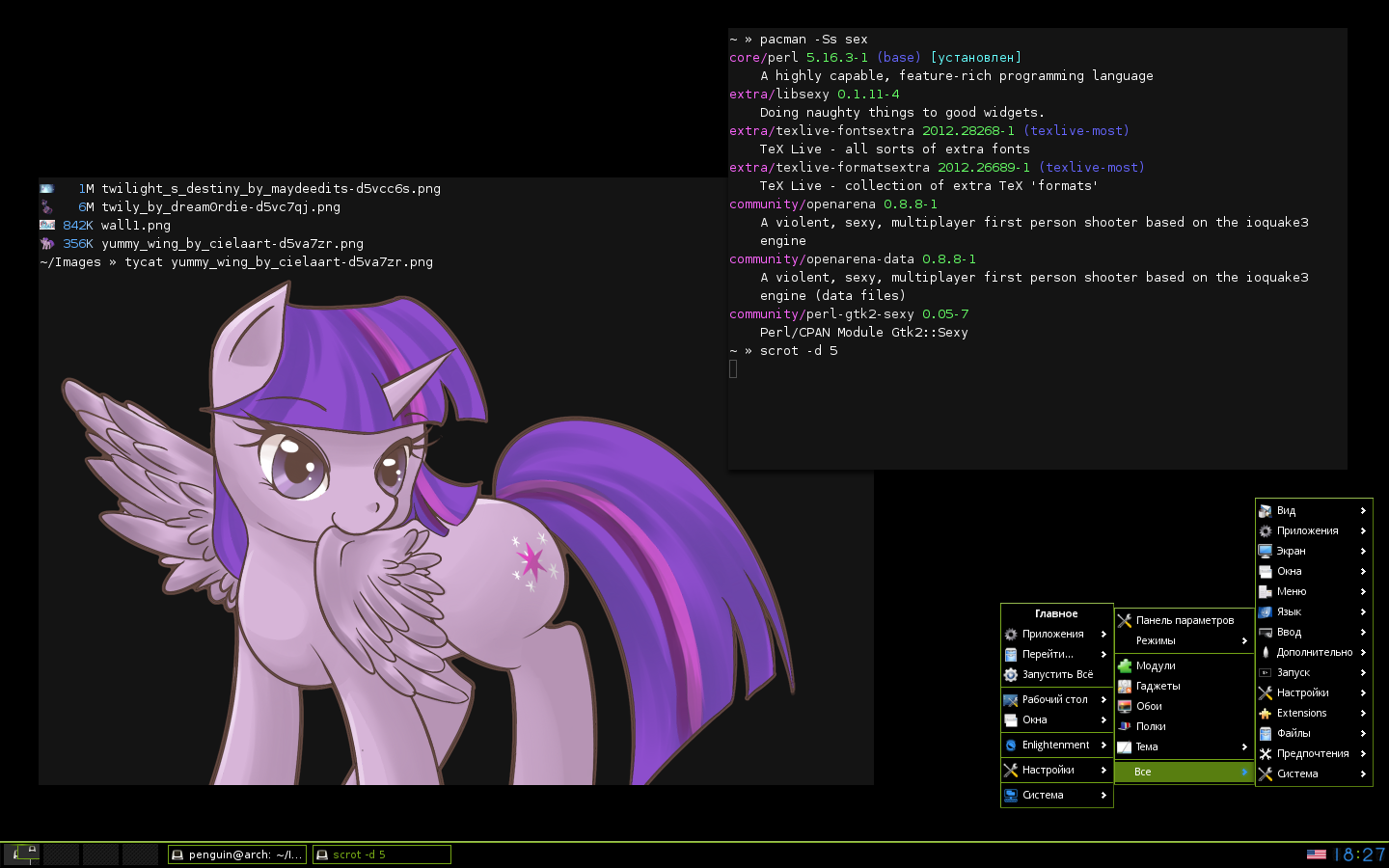Click thumbnail beside twilight_s_destiny file in terminal

coord(47,188)
